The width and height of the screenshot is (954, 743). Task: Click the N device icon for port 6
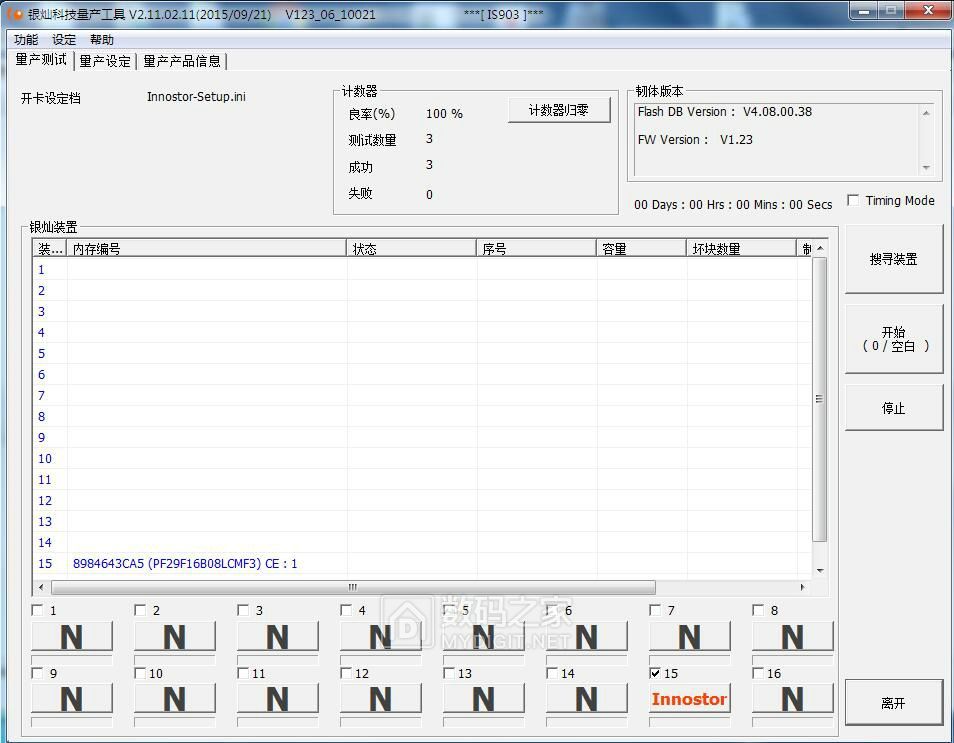click(x=586, y=637)
